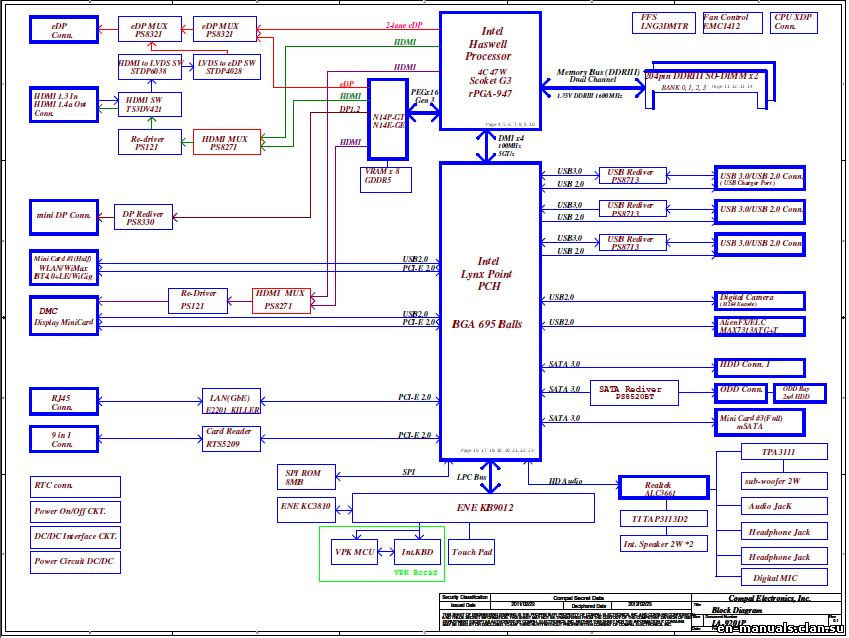Select the HDMI MUX PS8271 block
This screenshot has height=638, width=849.
tap(228, 140)
